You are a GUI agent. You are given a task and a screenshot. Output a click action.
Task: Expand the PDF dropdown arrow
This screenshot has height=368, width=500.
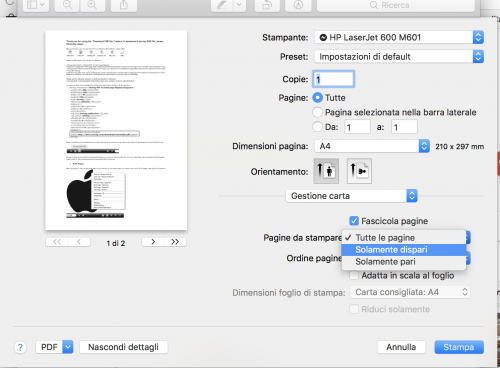click(68, 347)
